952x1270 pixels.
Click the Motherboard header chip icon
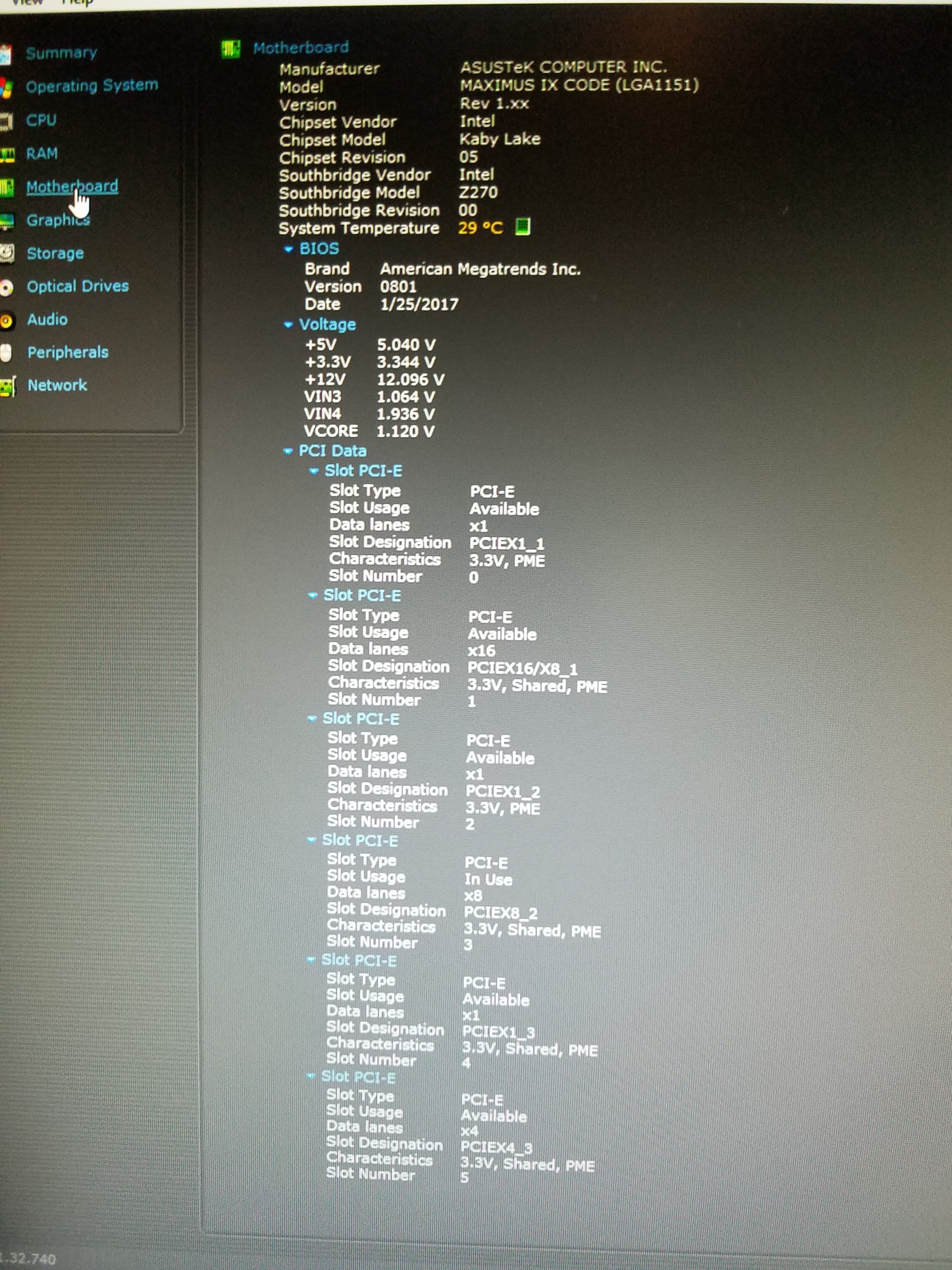click(231, 49)
